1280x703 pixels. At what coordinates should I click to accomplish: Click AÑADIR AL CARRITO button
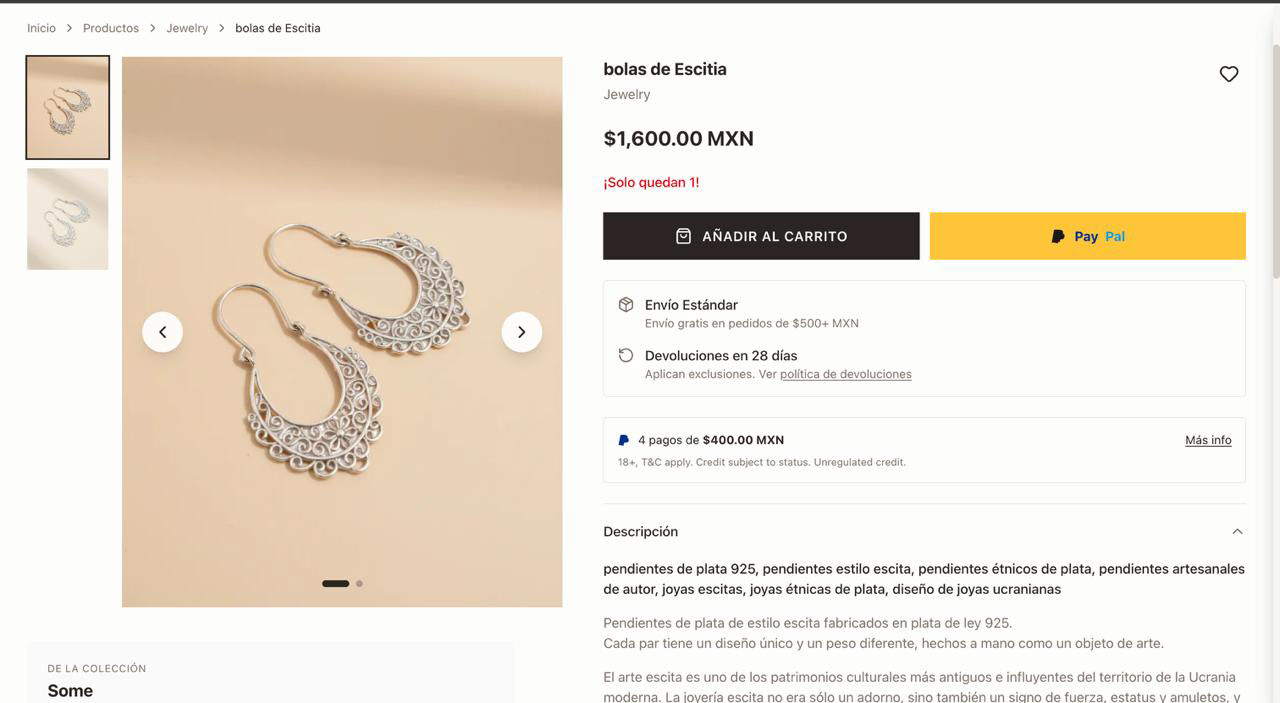tap(761, 236)
